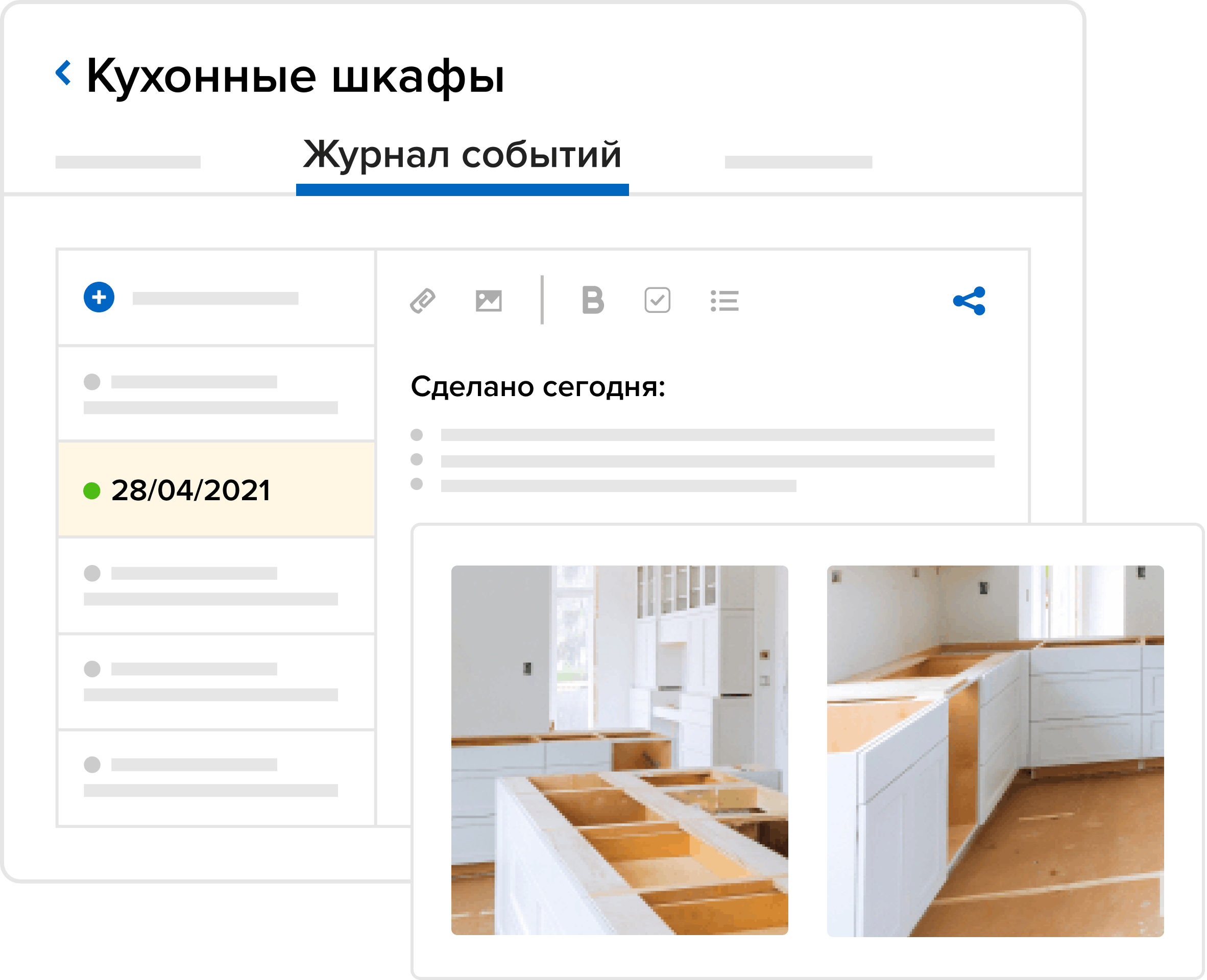
Task: Toggle bold text formatting
Action: 593,300
